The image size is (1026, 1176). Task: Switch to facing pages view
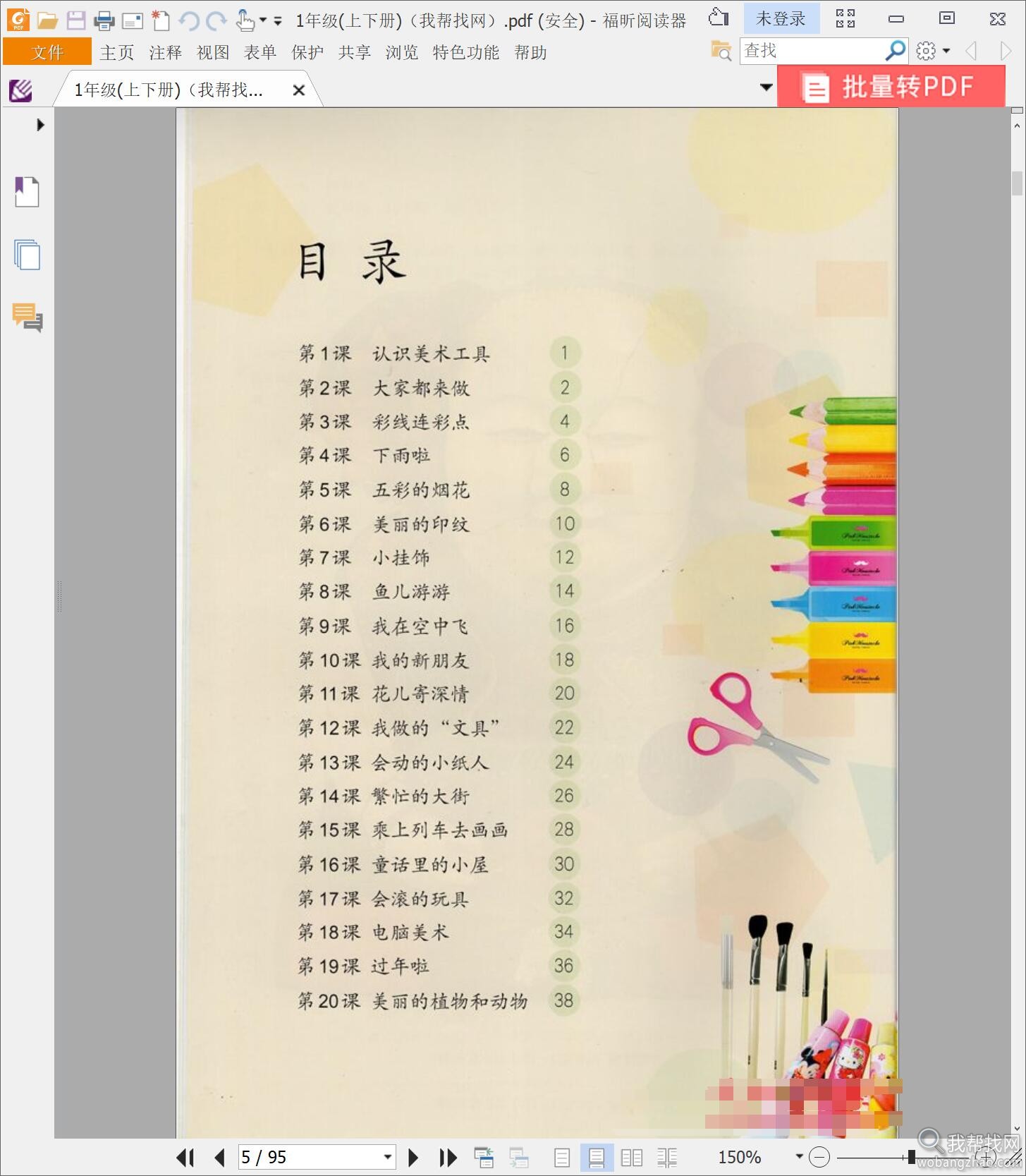point(631,1158)
